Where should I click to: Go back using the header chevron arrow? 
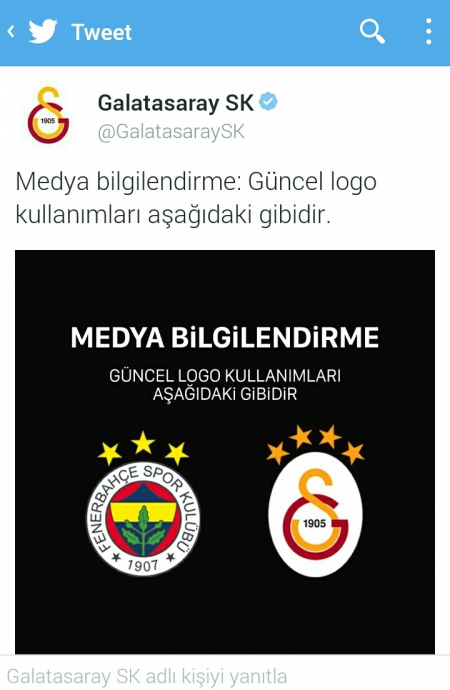(11, 32)
